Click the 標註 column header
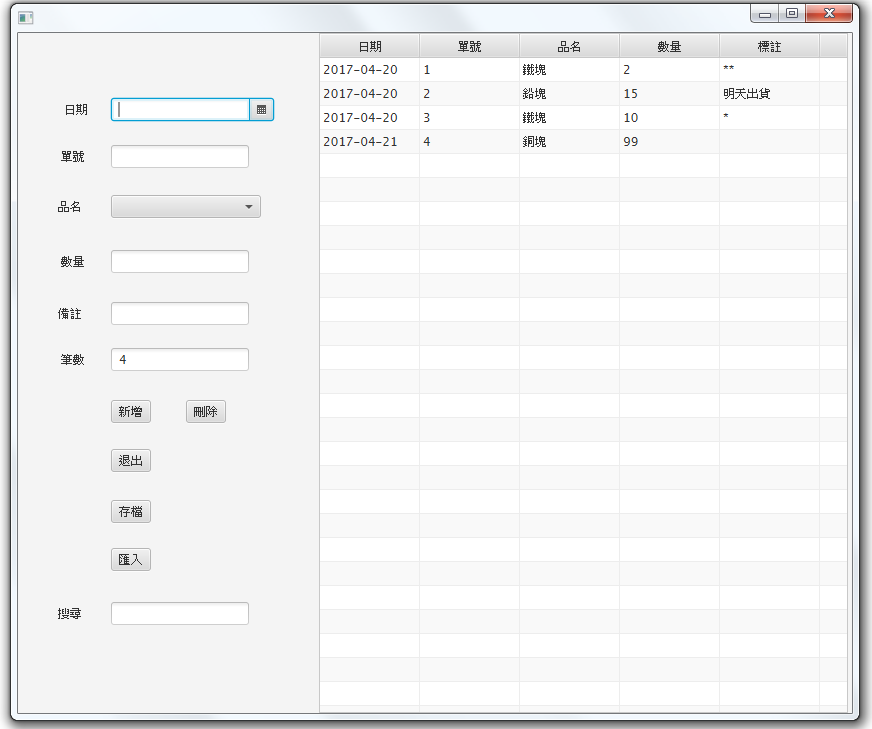Image resolution: width=872 pixels, height=729 pixels. 768,45
